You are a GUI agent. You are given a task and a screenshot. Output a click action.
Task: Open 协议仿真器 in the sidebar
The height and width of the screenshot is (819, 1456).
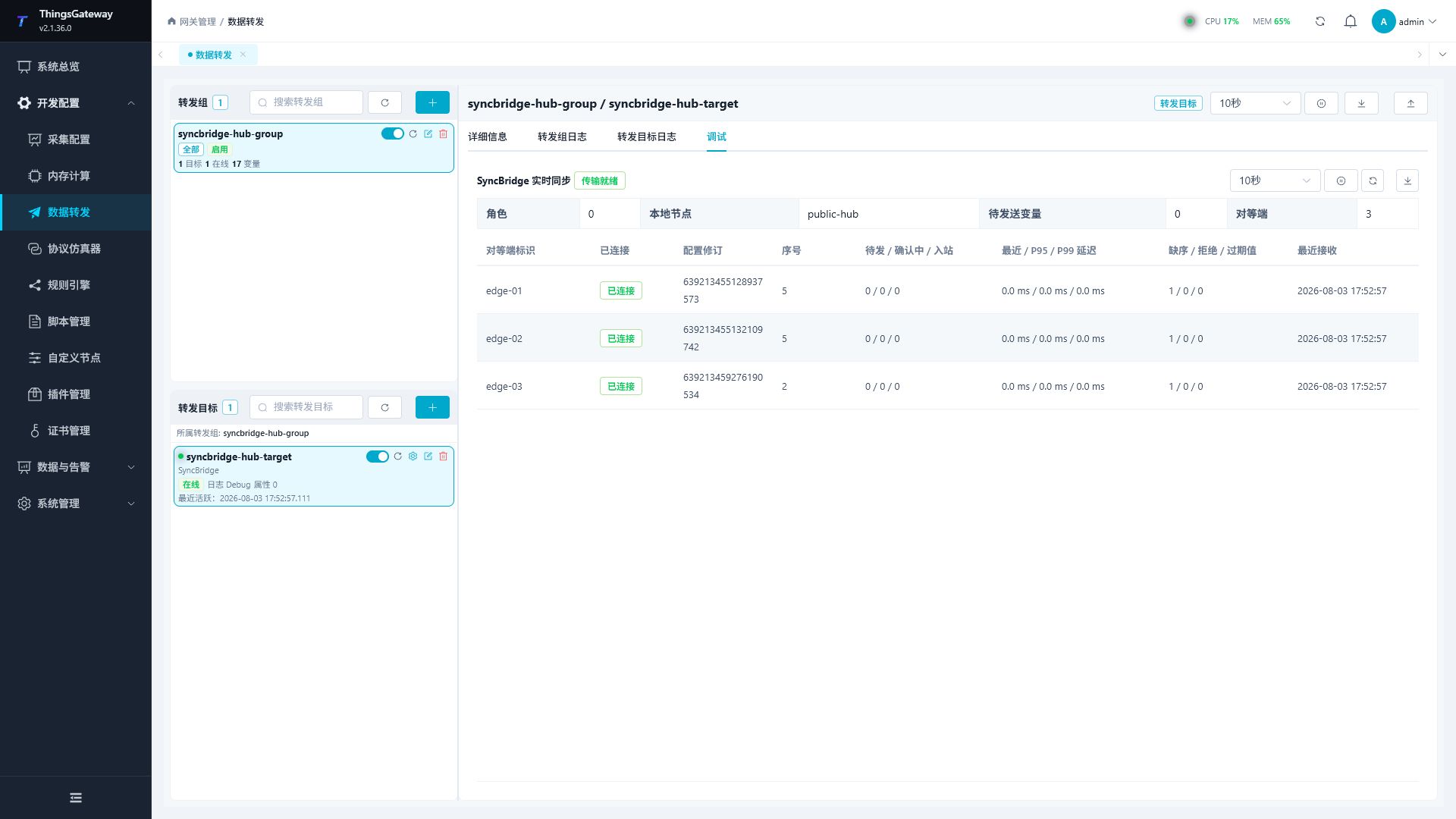click(x=76, y=249)
